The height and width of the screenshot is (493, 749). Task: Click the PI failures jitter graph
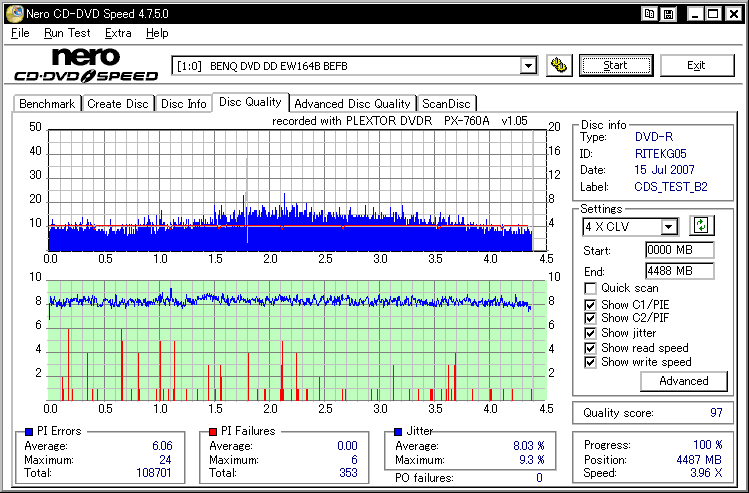pyautogui.click(x=297, y=341)
